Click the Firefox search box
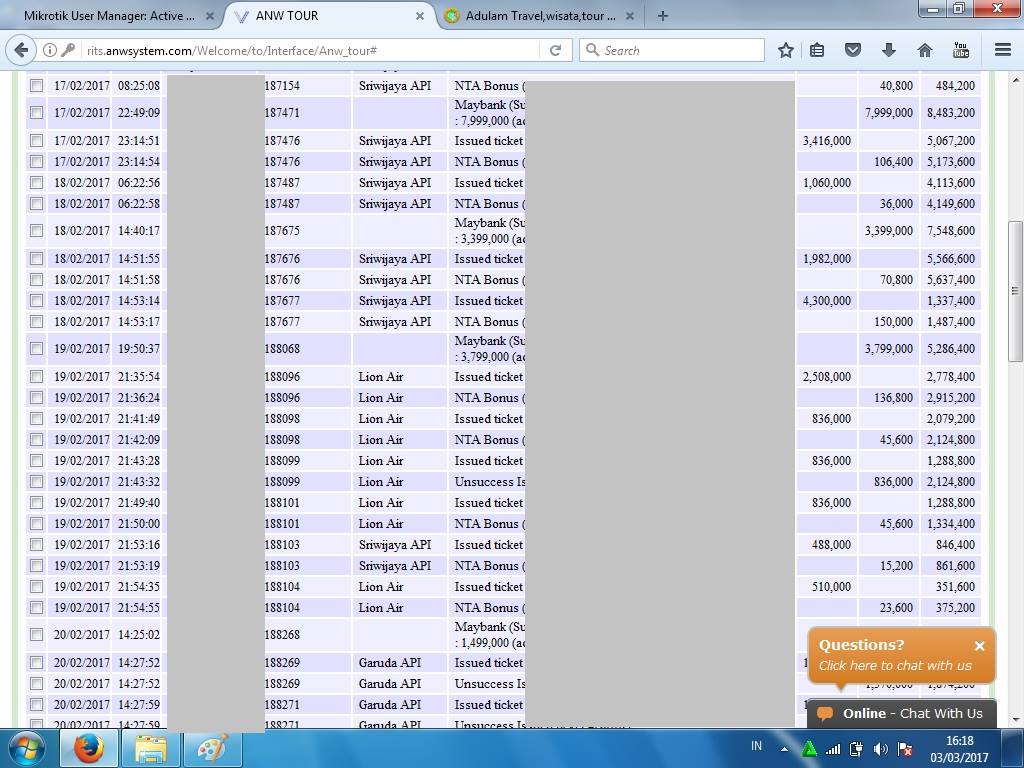This screenshot has height=768, width=1024. point(671,50)
